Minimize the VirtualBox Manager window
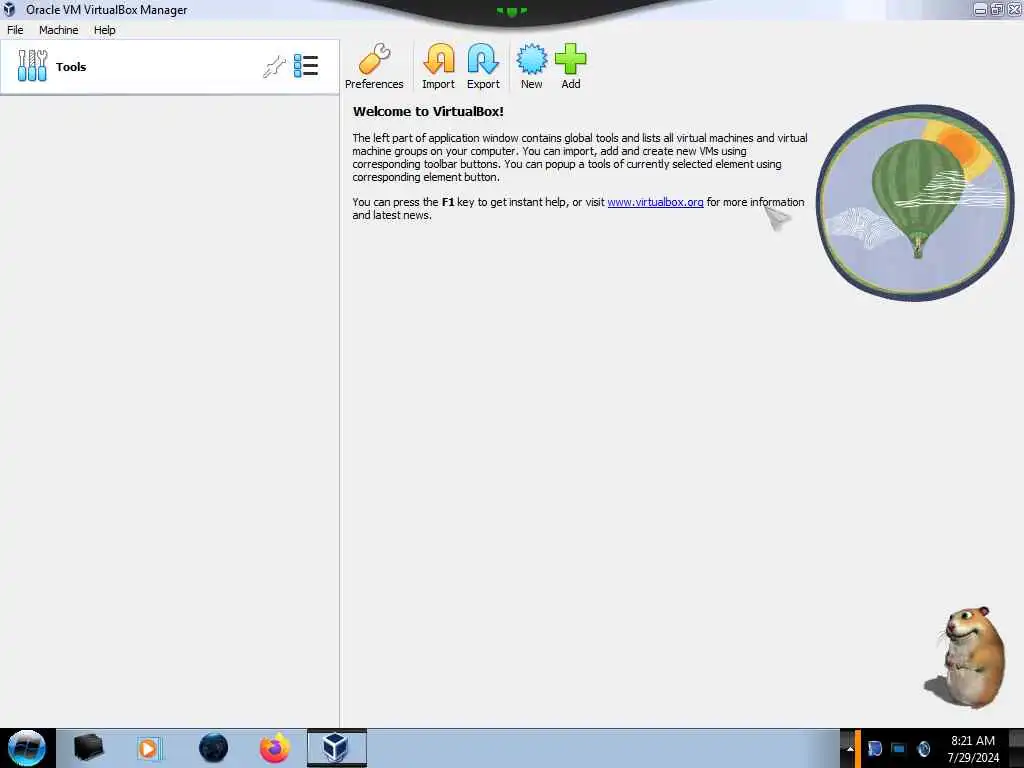 pyautogui.click(x=980, y=9)
